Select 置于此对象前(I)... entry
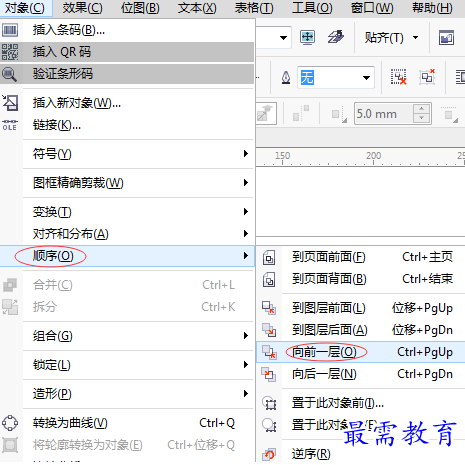This screenshot has height=465, width=465. pos(361,403)
